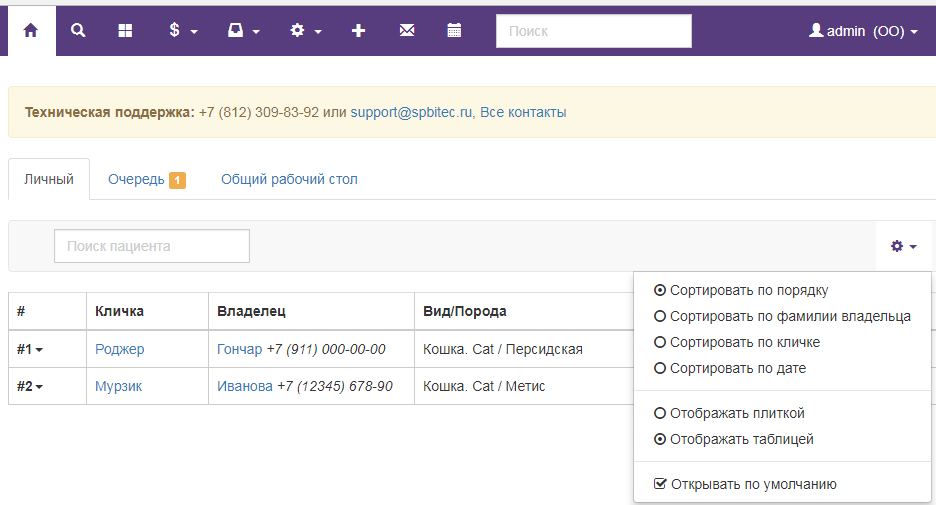Select Отображать таблицей

[x=734, y=439]
